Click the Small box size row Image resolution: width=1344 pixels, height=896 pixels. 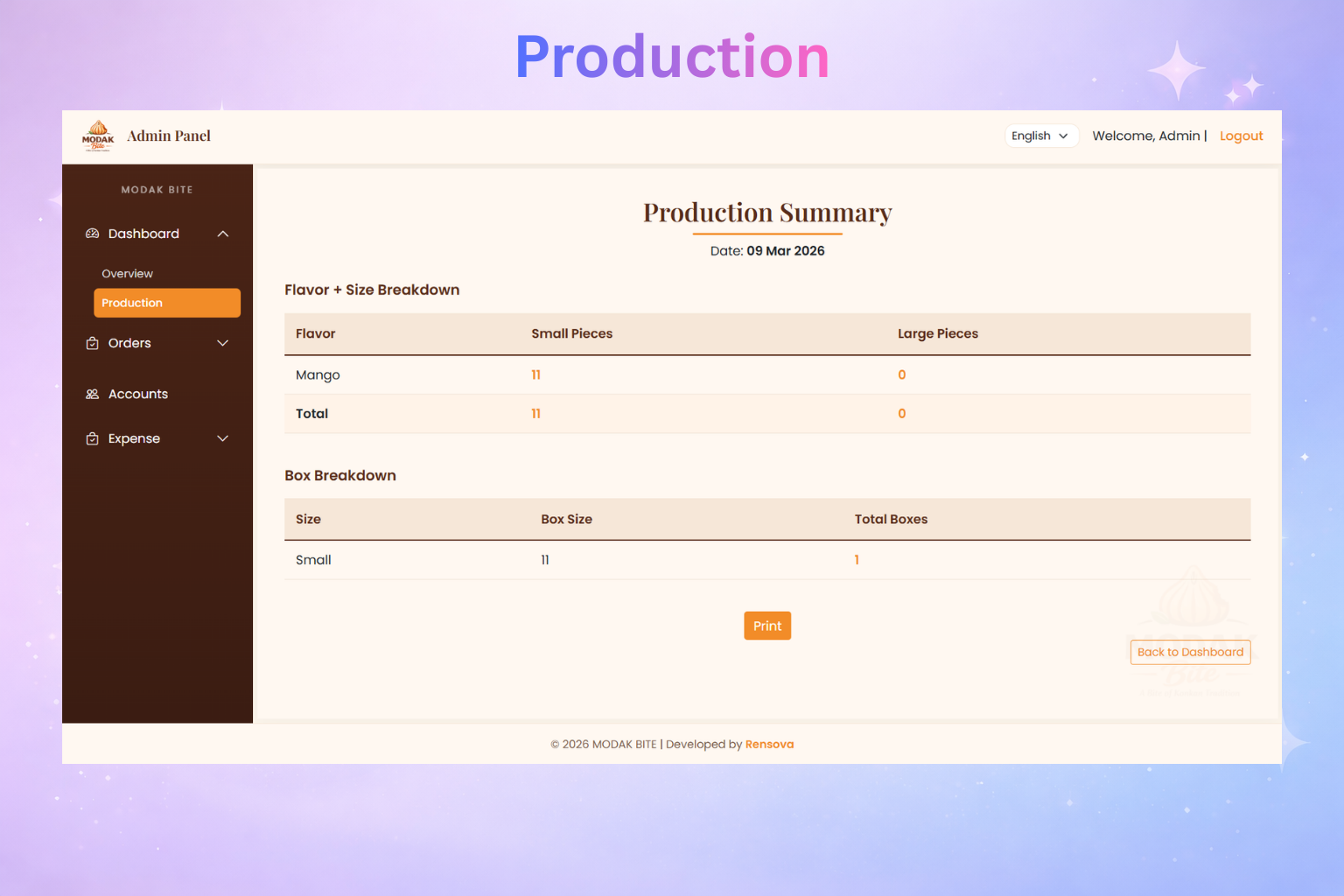click(313, 560)
